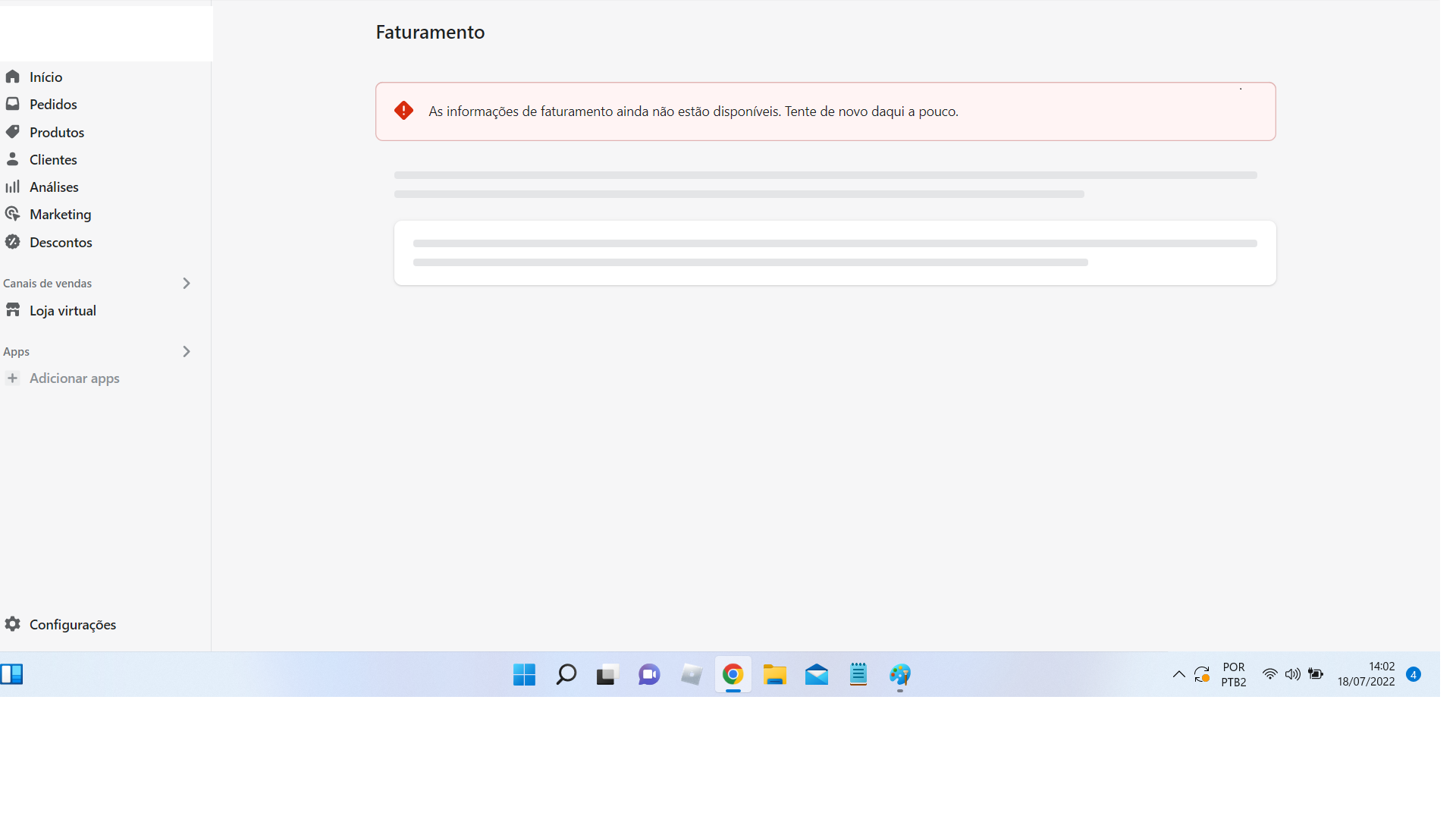The height and width of the screenshot is (819, 1456).
Task: Click the POR PTB2 language indicator
Action: (x=1233, y=674)
